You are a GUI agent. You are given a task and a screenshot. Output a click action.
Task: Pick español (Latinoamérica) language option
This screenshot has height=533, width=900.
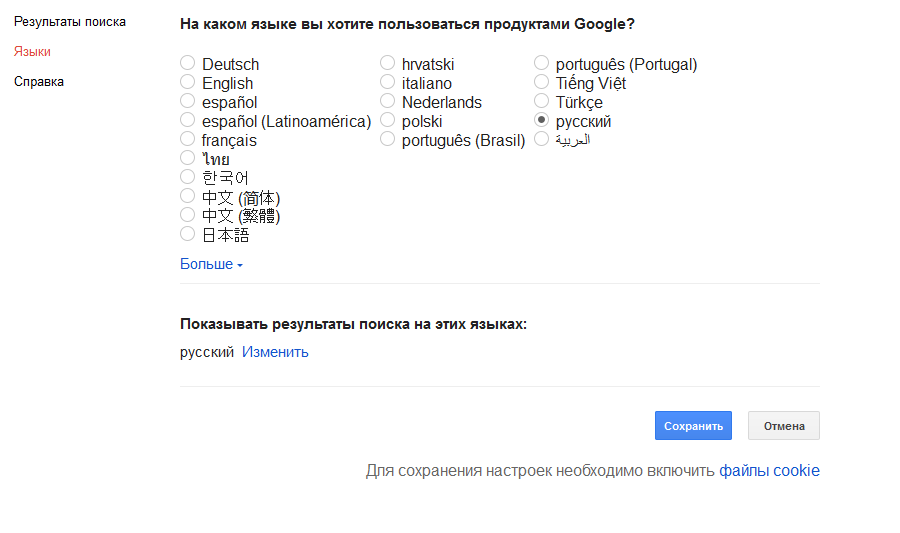[187, 121]
